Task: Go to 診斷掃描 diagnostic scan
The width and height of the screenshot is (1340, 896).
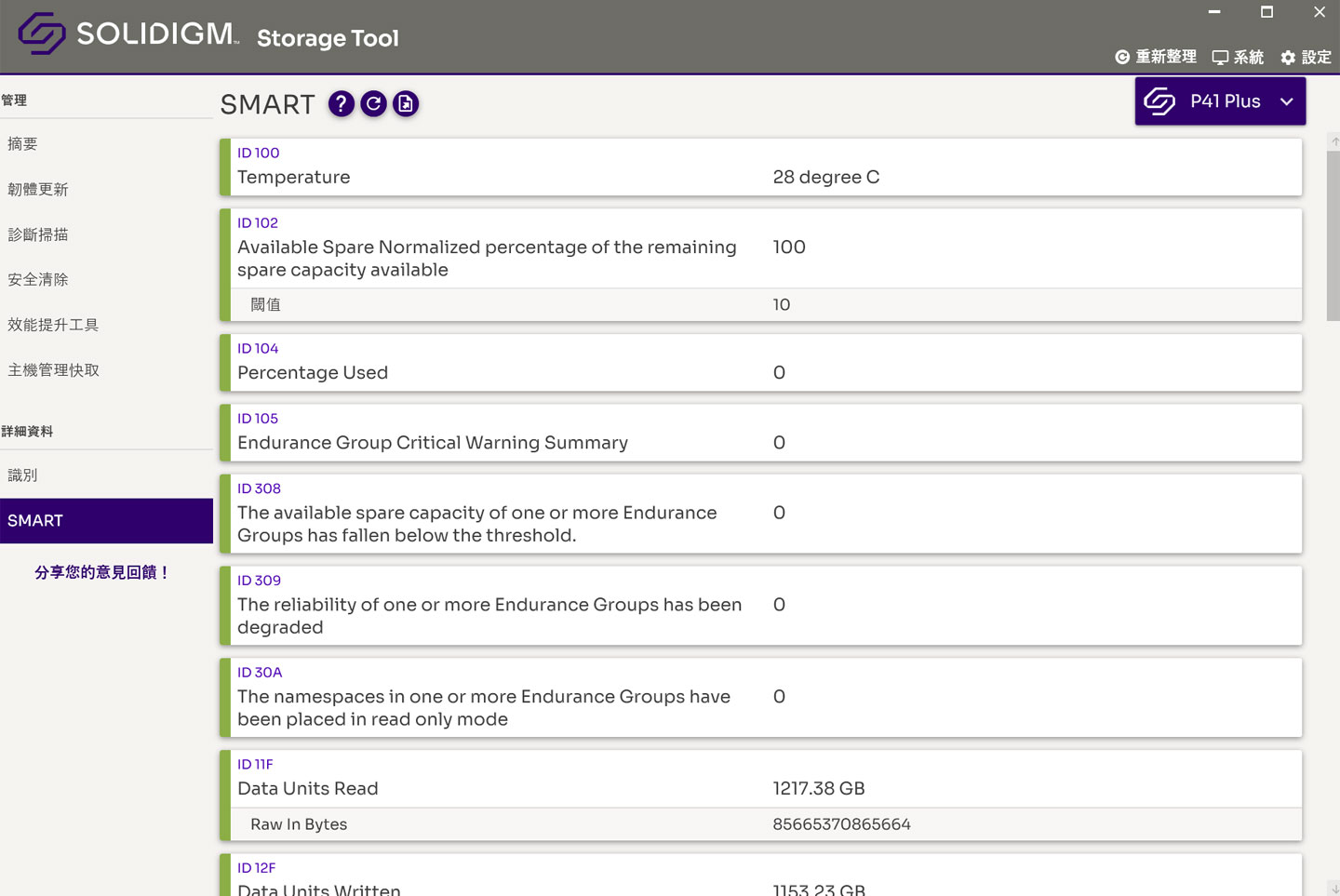Action: pyautogui.click(x=38, y=234)
